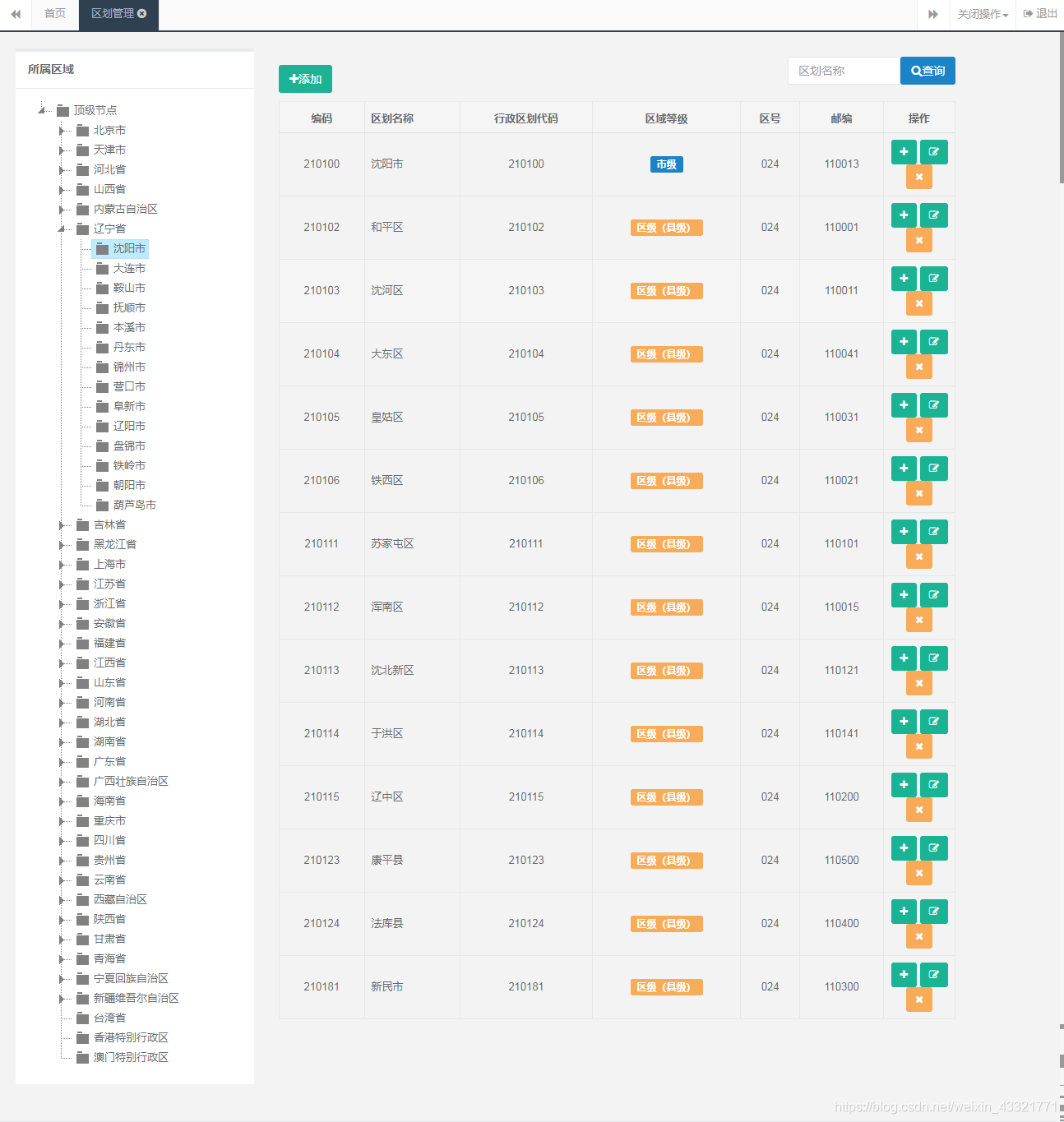
Task: Select 新疆维吾尔自治区 tree item
Action: (x=136, y=999)
